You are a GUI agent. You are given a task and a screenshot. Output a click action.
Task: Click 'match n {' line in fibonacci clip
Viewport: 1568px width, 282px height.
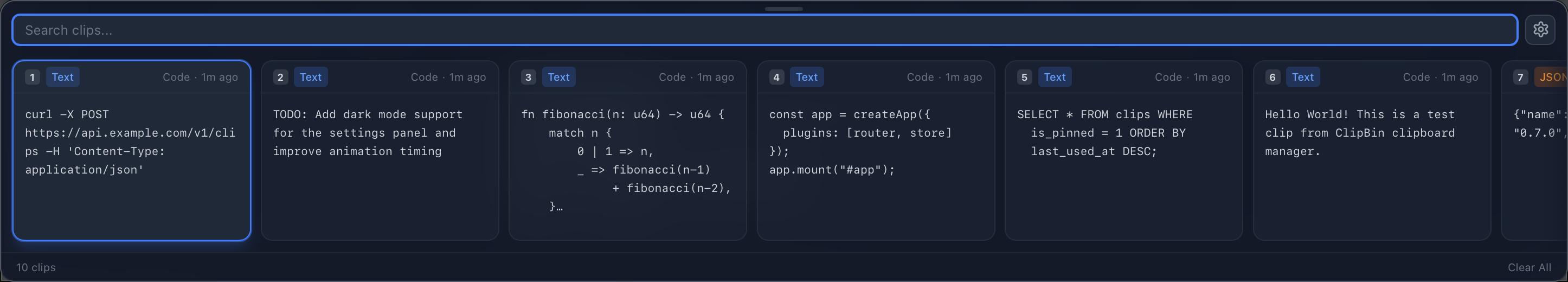(580, 133)
